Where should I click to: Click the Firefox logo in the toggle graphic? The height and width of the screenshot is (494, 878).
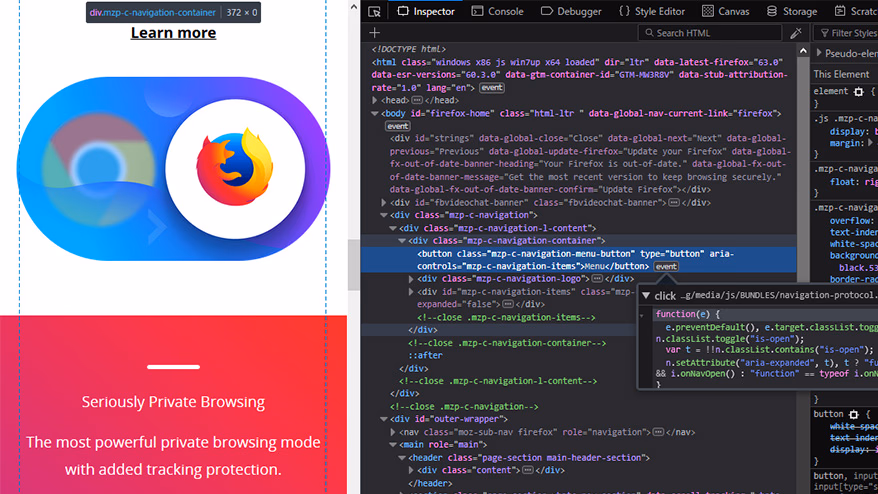coord(235,166)
